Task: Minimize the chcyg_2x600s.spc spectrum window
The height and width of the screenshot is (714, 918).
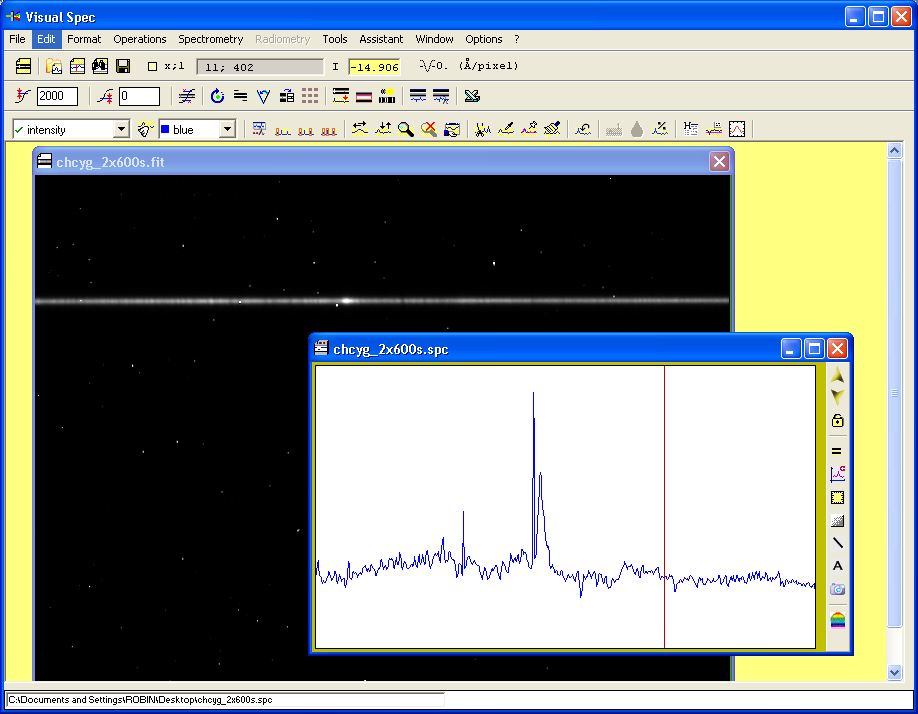Action: click(790, 349)
